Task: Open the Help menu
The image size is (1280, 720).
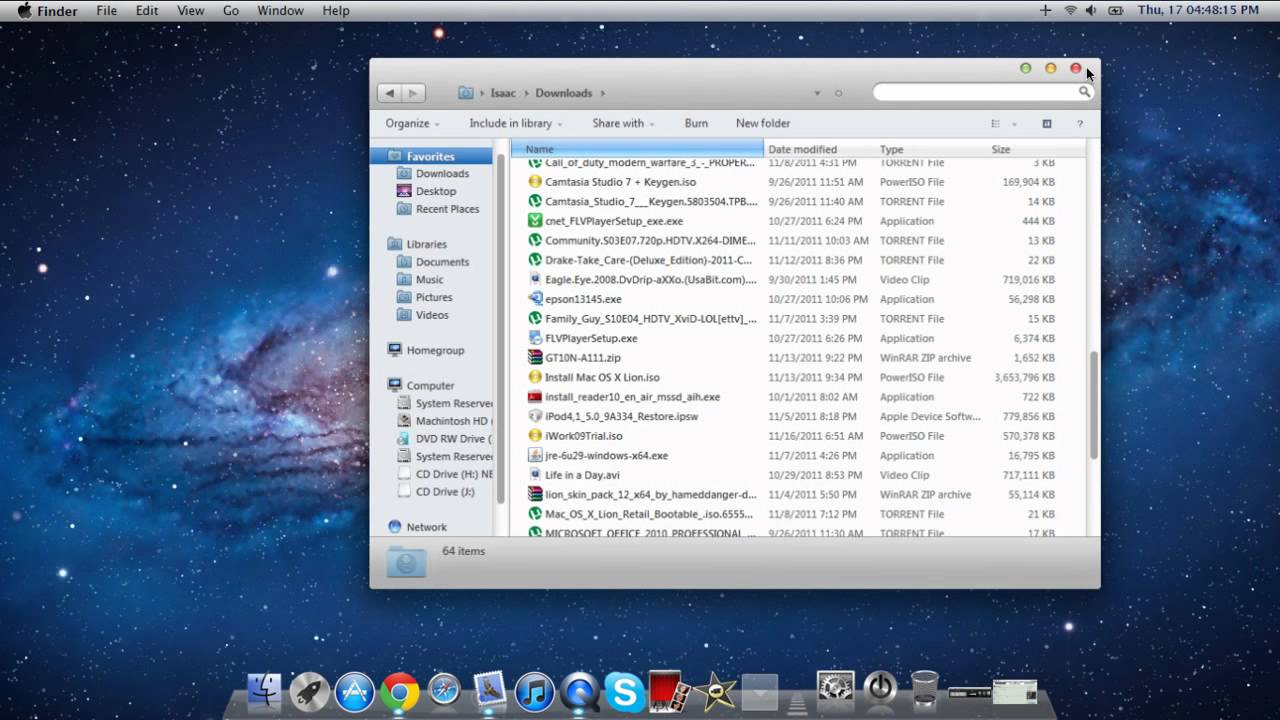Action: (x=336, y=10)
